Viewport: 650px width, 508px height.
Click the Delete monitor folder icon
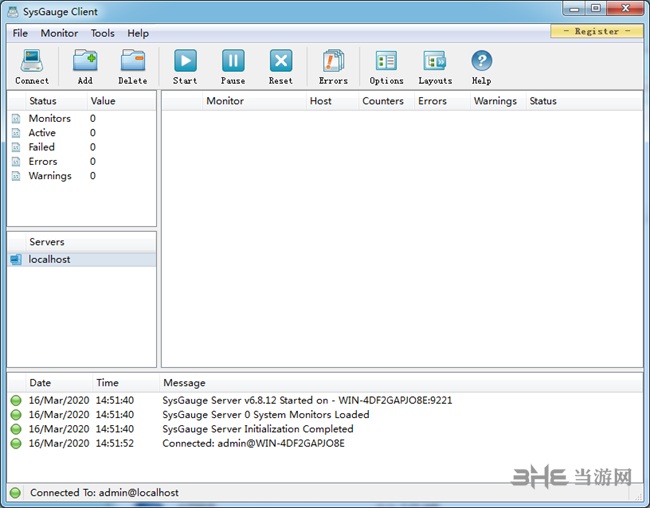tap(133, 61)
